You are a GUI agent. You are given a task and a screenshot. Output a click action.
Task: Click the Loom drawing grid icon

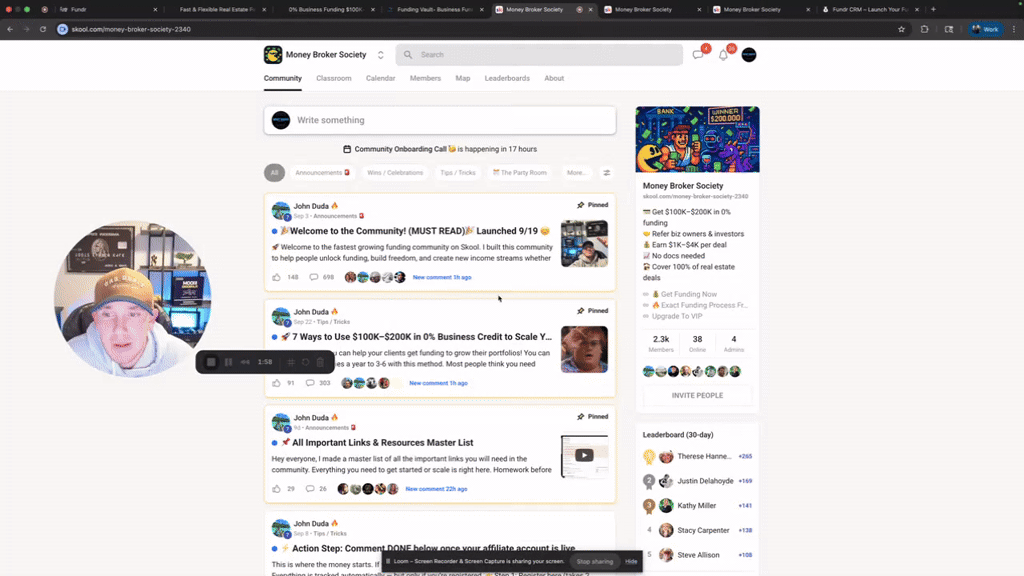(291, 362)
